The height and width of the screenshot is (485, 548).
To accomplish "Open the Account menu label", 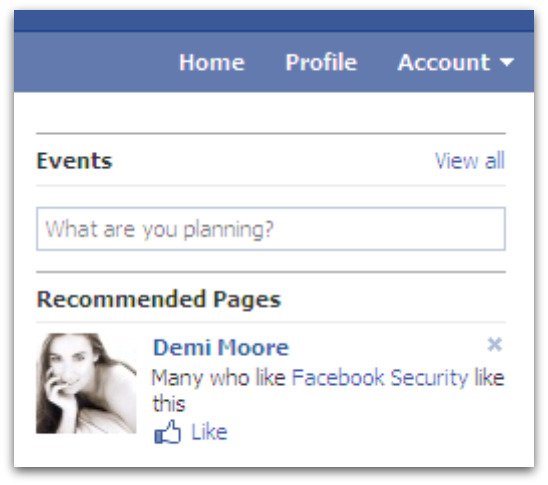I will pos(444,63).
